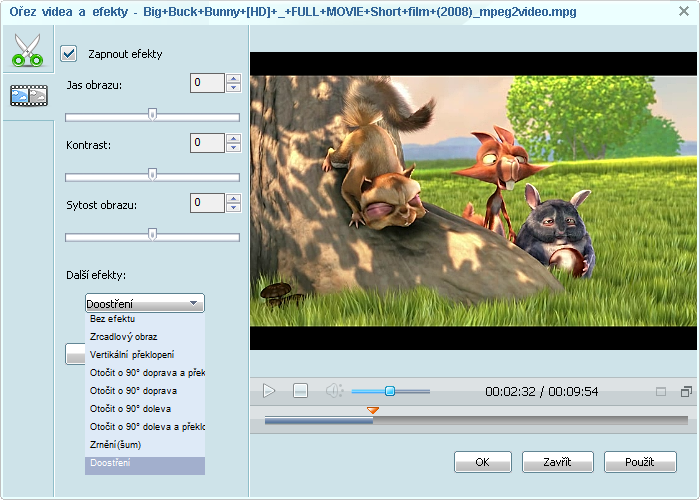Increase Jas obrazu with up arrow
Screen dimensions: 700x500
point(233,79)
